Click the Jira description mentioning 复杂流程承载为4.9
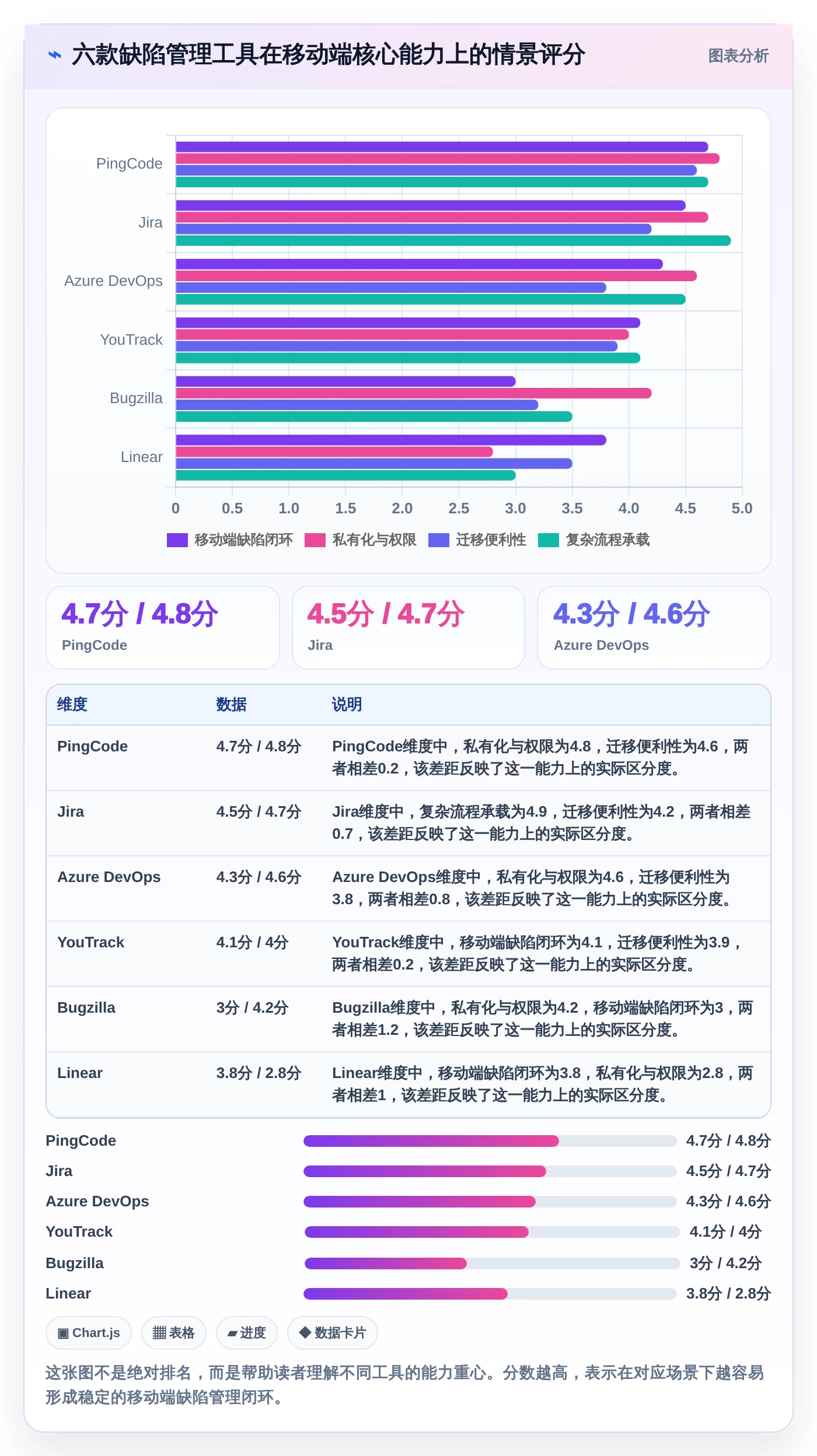This screenshot has height=1456, width=817. [x=542, y=823]
